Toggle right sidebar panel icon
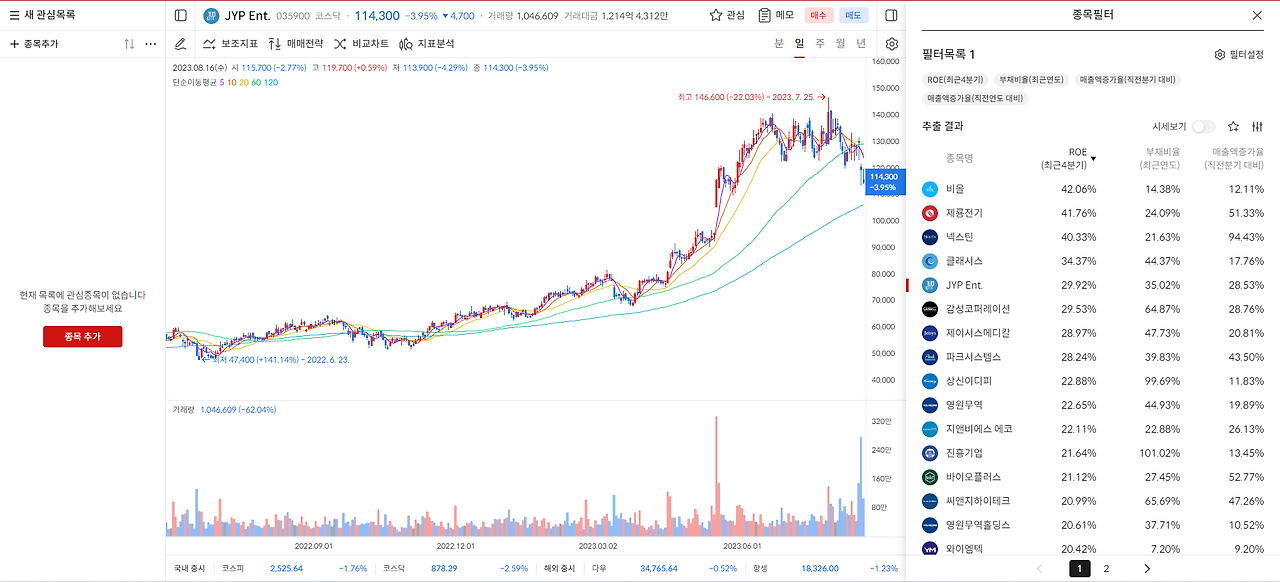The width and height of the screenshot is (1280, 582). pos(892,15)
